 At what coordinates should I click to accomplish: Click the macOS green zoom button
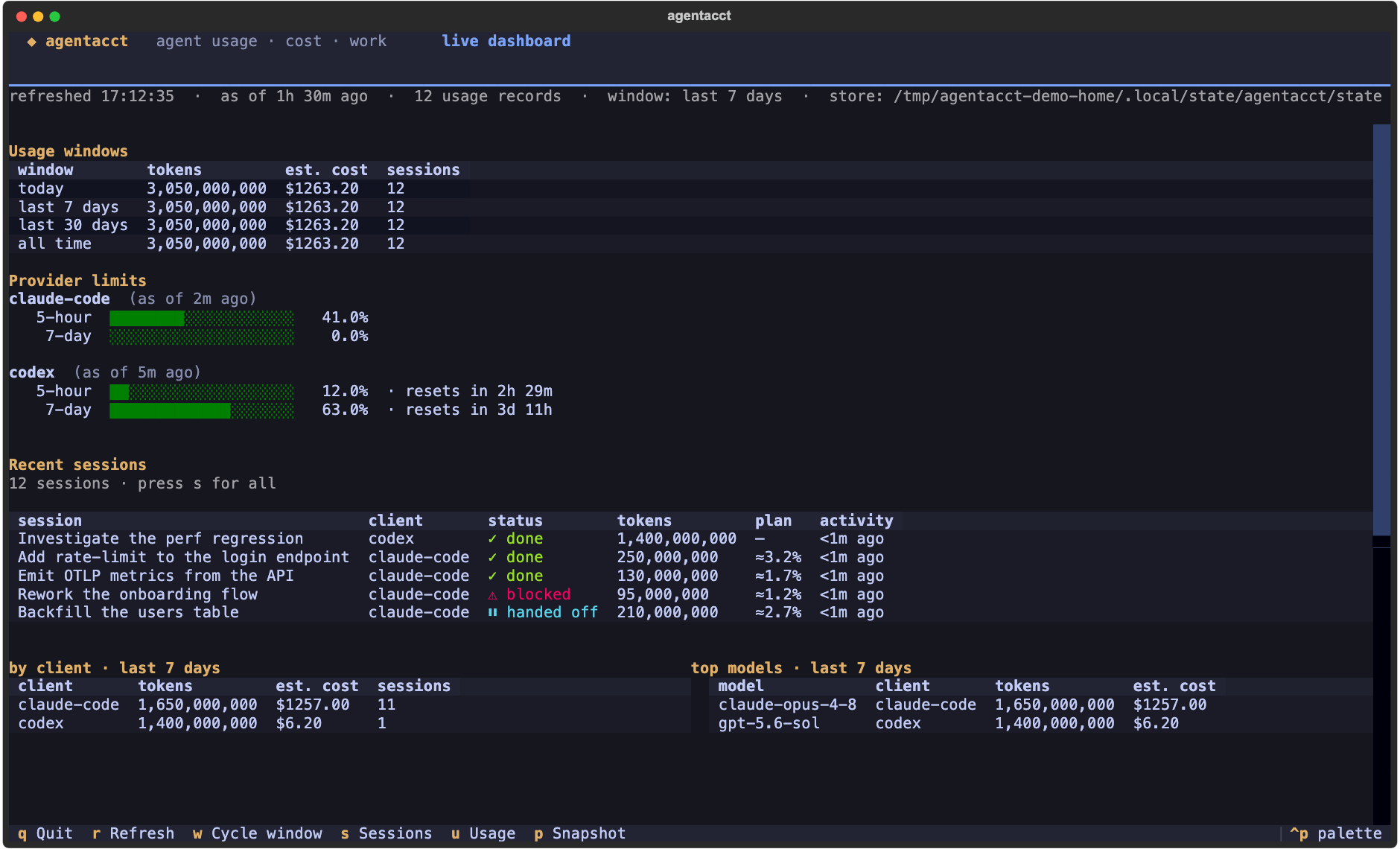coord(54,16)
